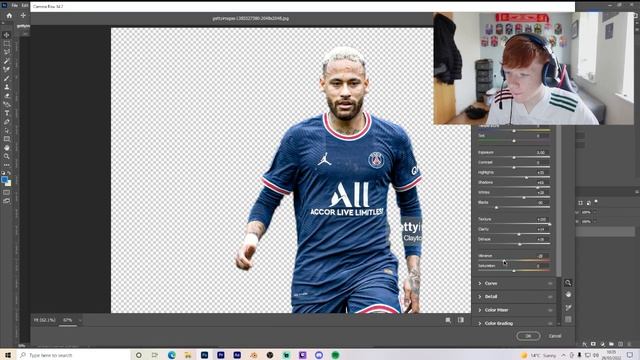Click the Tint slider
Viewport: 640px width, 360px height.
(514, 141)
